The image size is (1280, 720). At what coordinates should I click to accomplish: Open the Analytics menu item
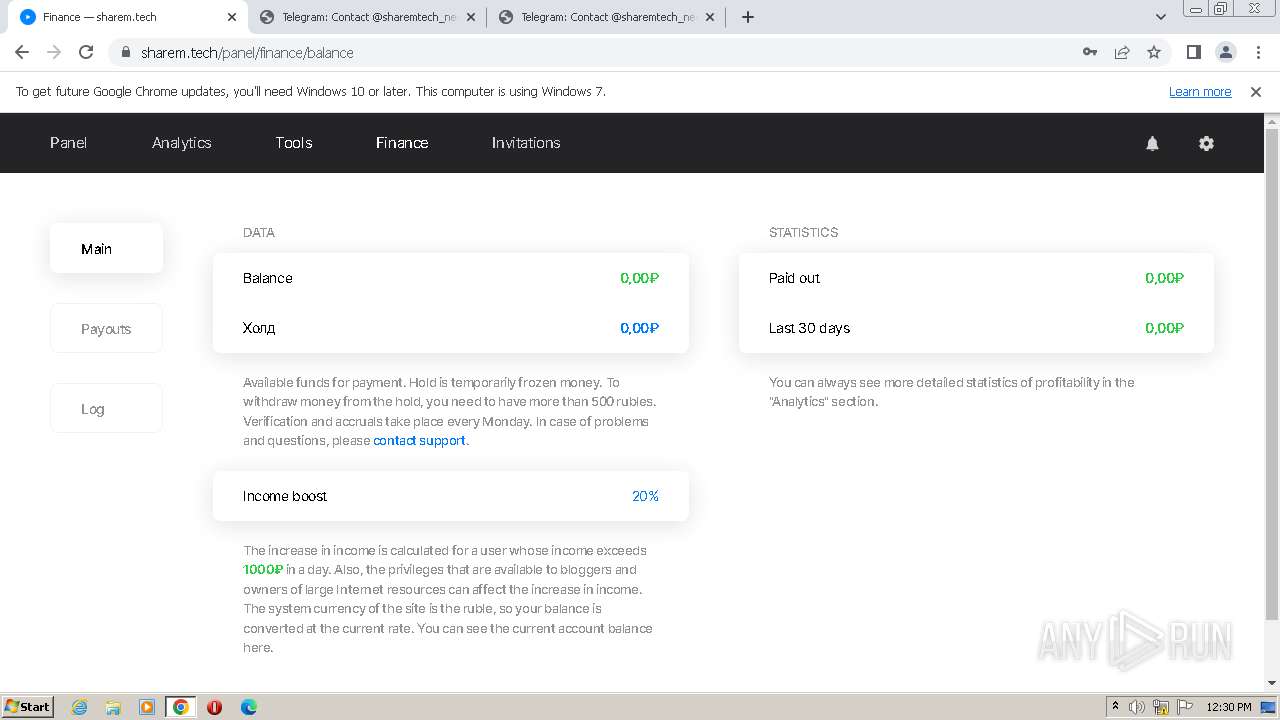(181, 143)
